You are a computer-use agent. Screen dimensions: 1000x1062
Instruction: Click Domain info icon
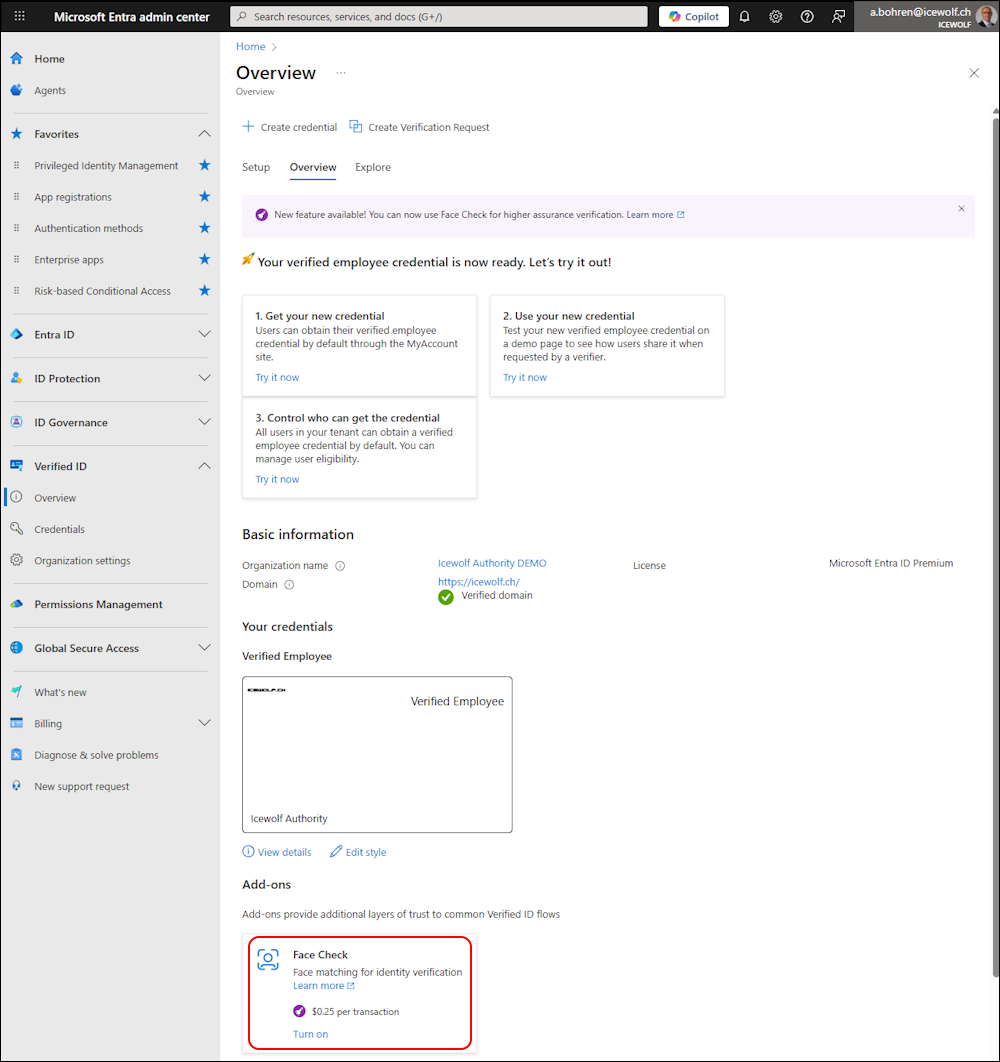click(289, 585)
